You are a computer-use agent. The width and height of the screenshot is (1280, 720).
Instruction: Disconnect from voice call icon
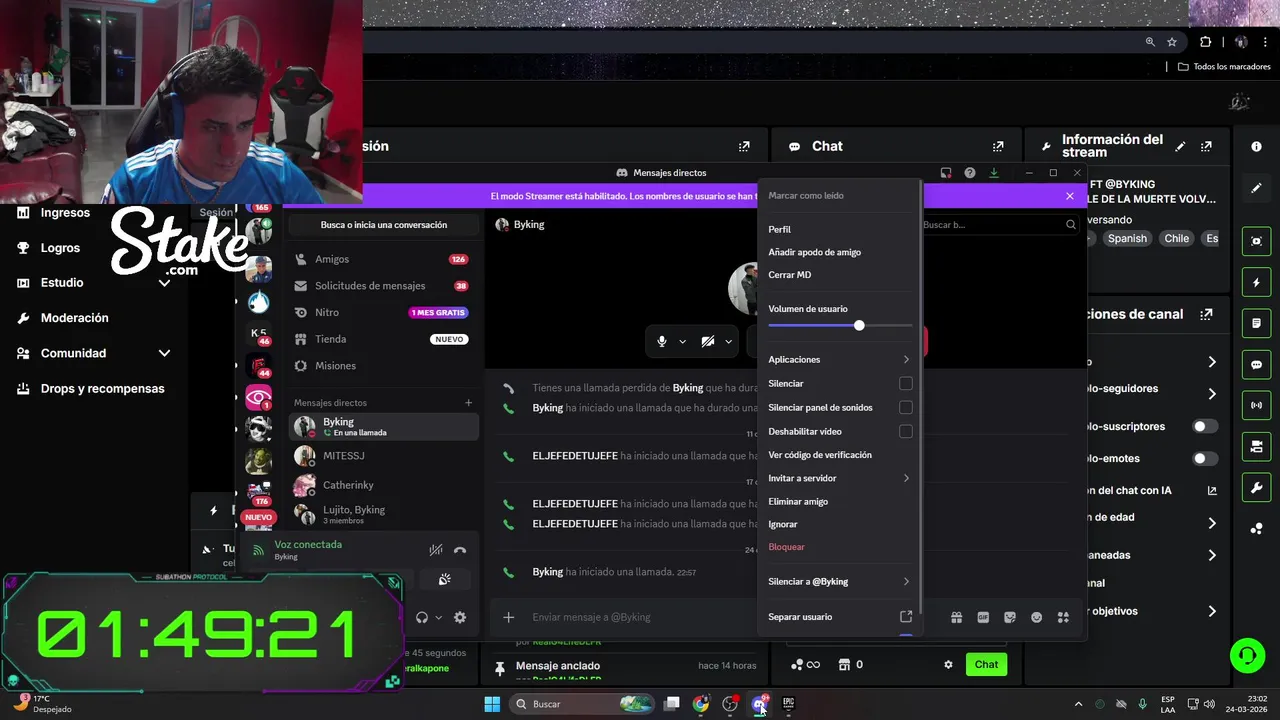[460, 550]
